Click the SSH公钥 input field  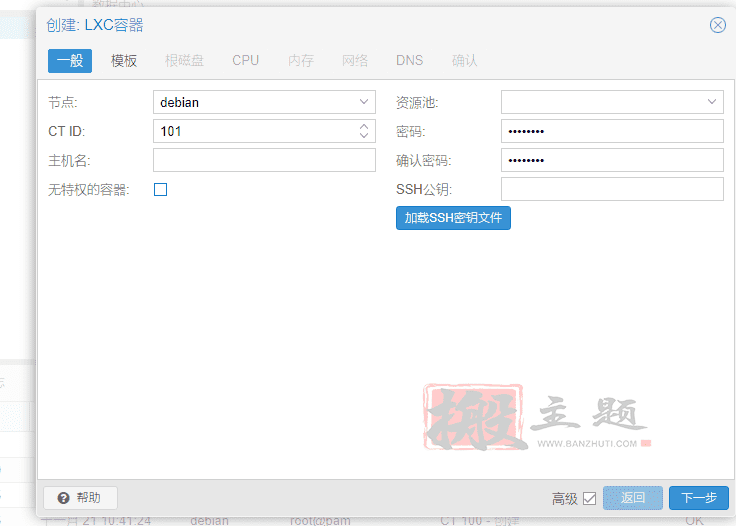pos(612,189)
